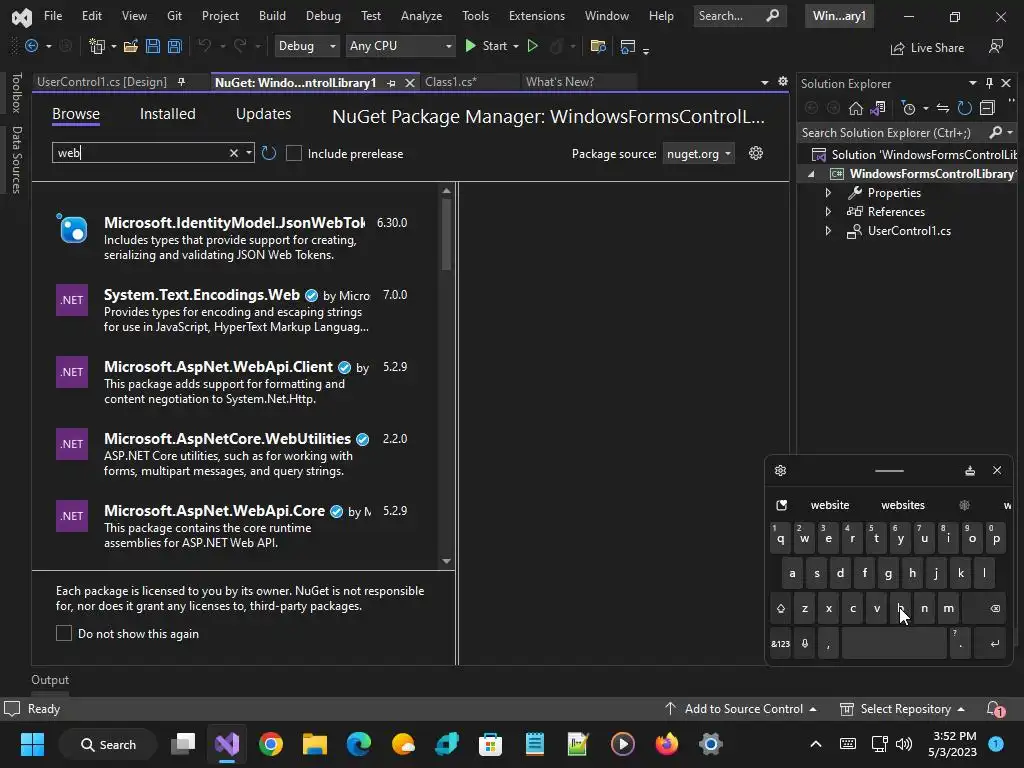The height and width of the screenshot is (768, 1024).
Task: Open the document tab settings gear
Action: pos(783,82)
